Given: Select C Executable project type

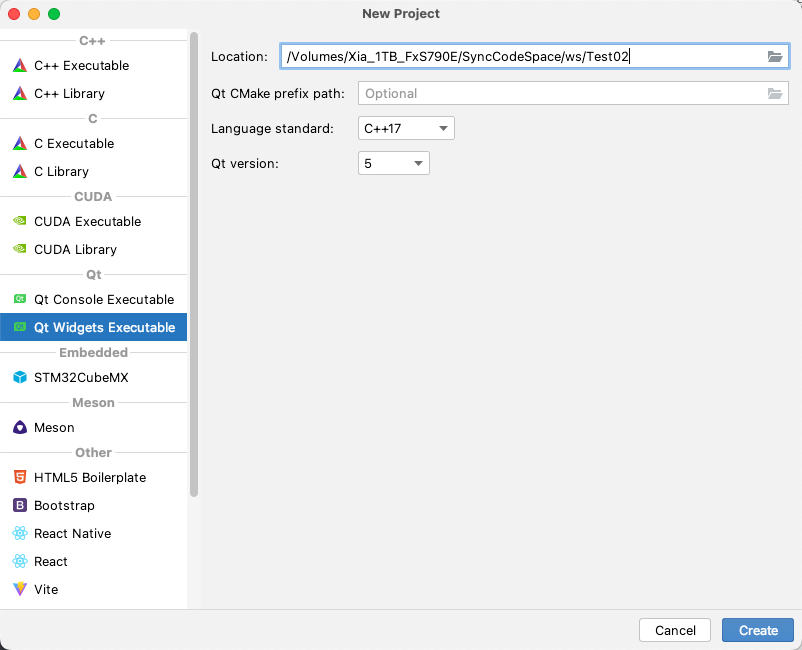Looking at the screenshot, I should click(x=94, y=144).
